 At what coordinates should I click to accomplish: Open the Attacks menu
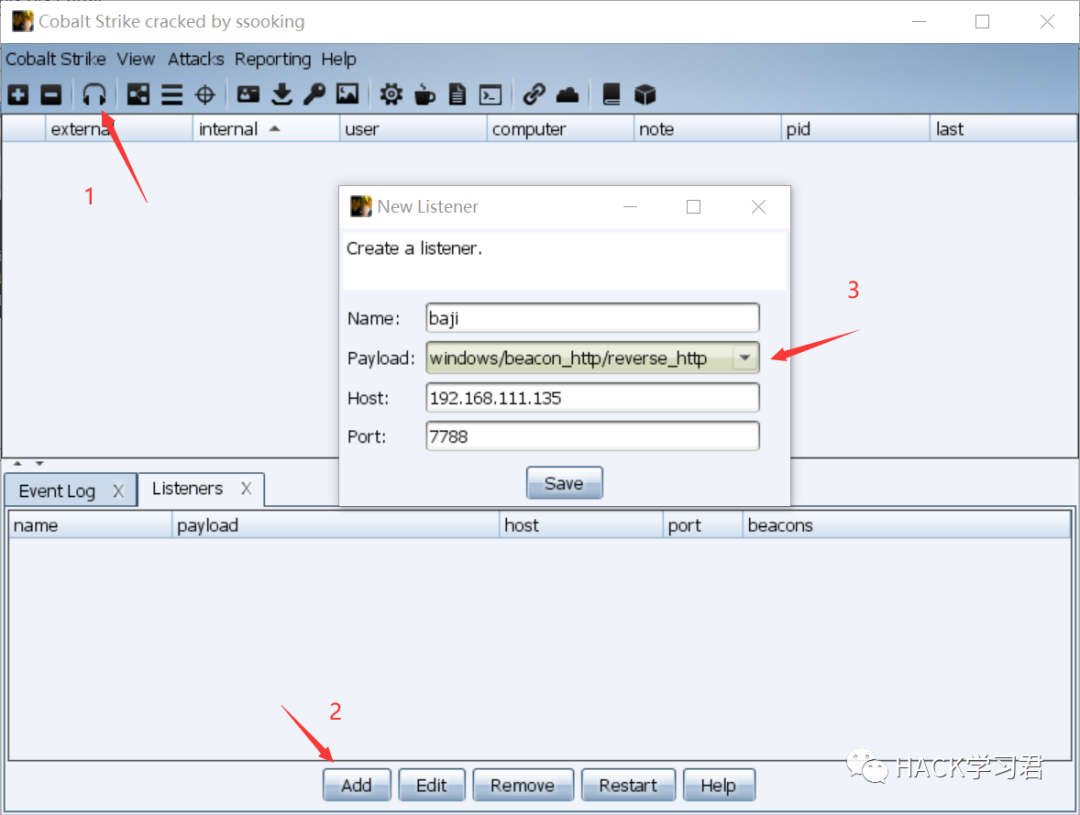click(196, 59)
